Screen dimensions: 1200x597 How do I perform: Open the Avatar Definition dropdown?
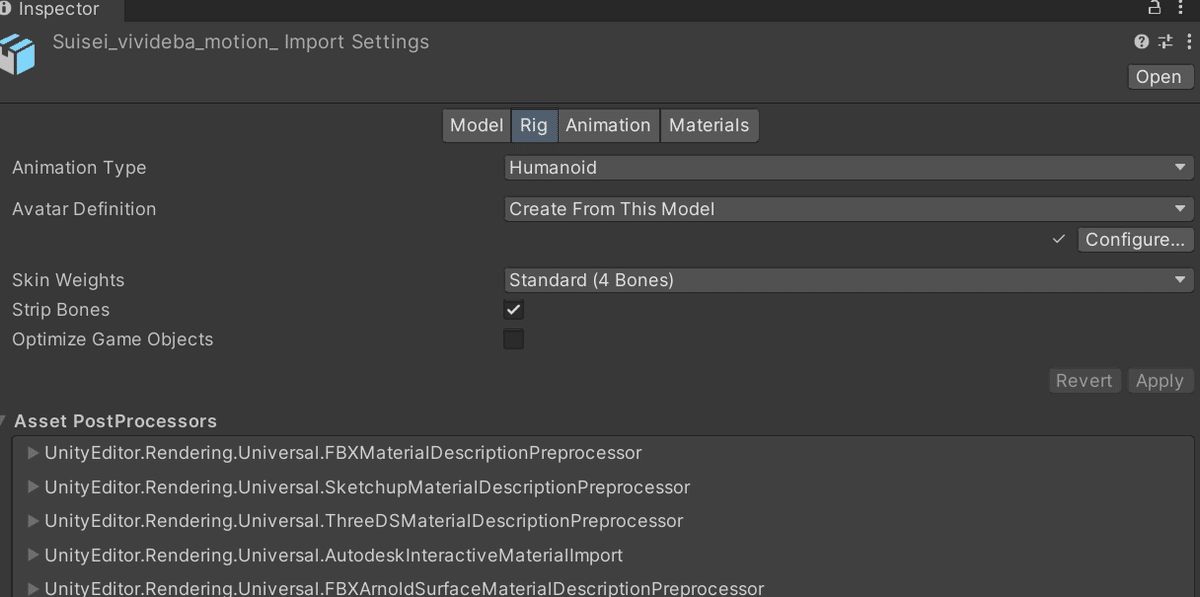coord(849,209)
